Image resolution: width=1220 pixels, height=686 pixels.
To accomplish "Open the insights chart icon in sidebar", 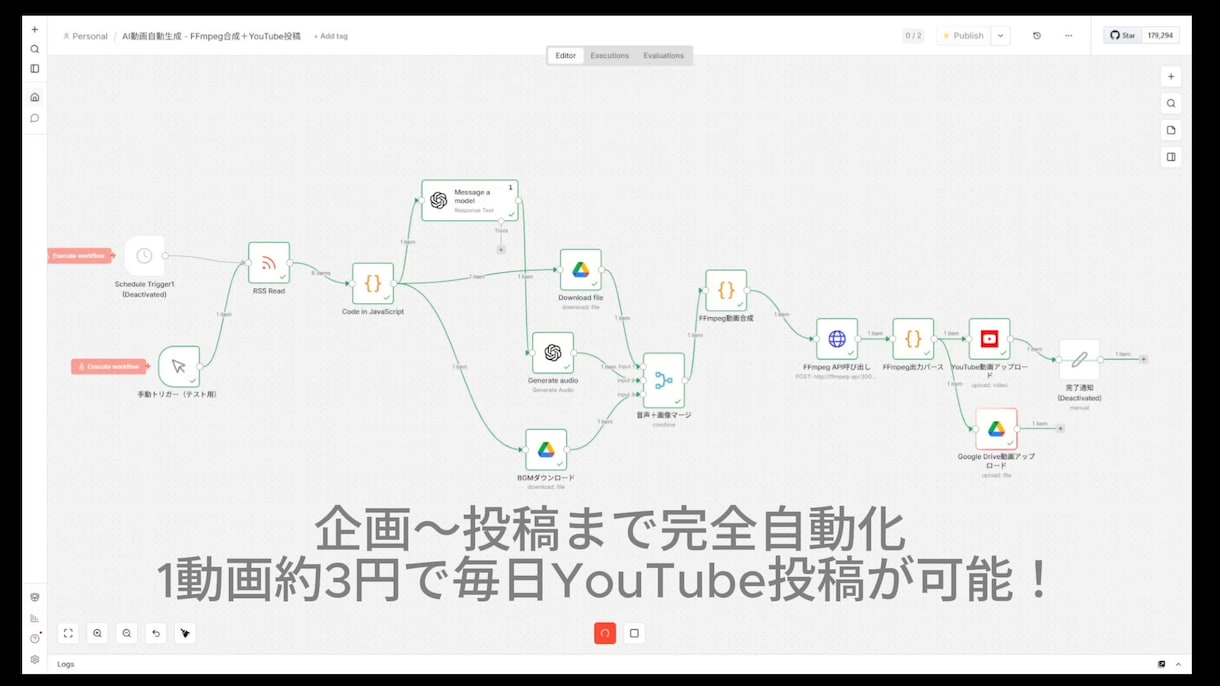I will pos(35,618).
